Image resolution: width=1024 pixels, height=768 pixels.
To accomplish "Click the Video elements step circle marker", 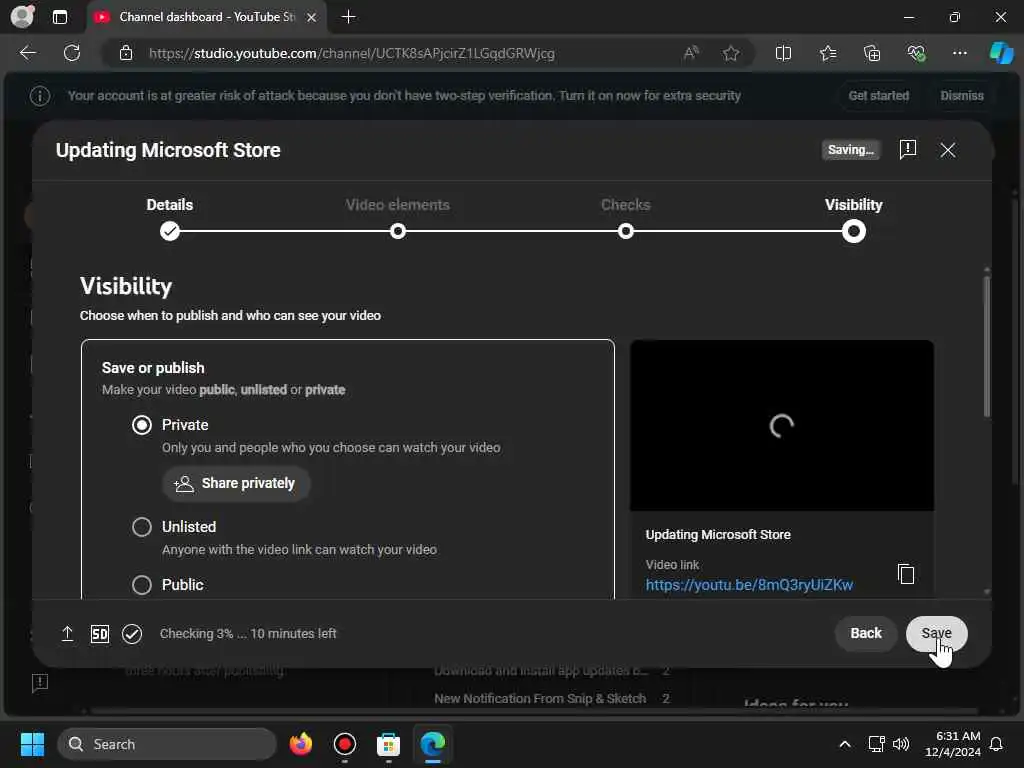I will (x=398, y=231).
